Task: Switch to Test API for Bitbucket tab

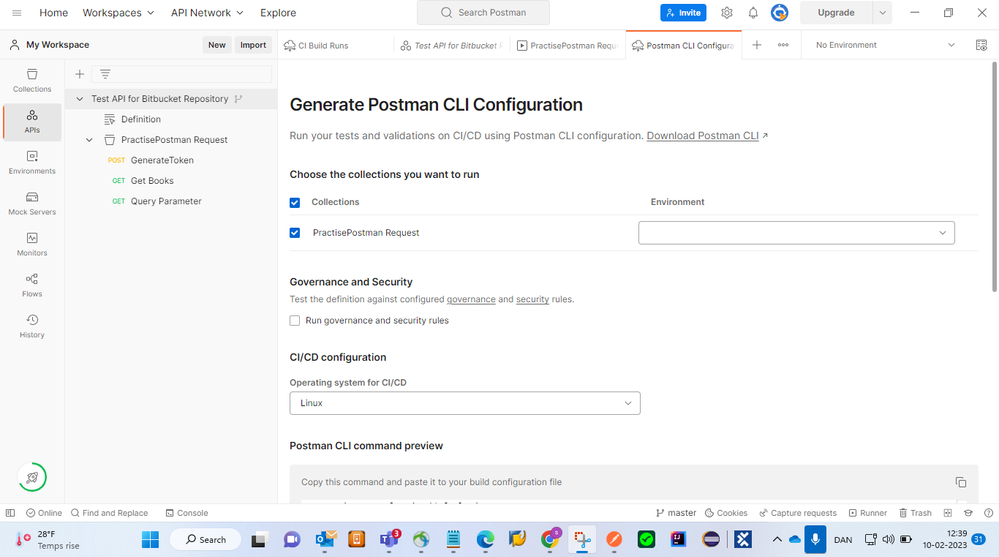Action: click(x=451, y=45)
